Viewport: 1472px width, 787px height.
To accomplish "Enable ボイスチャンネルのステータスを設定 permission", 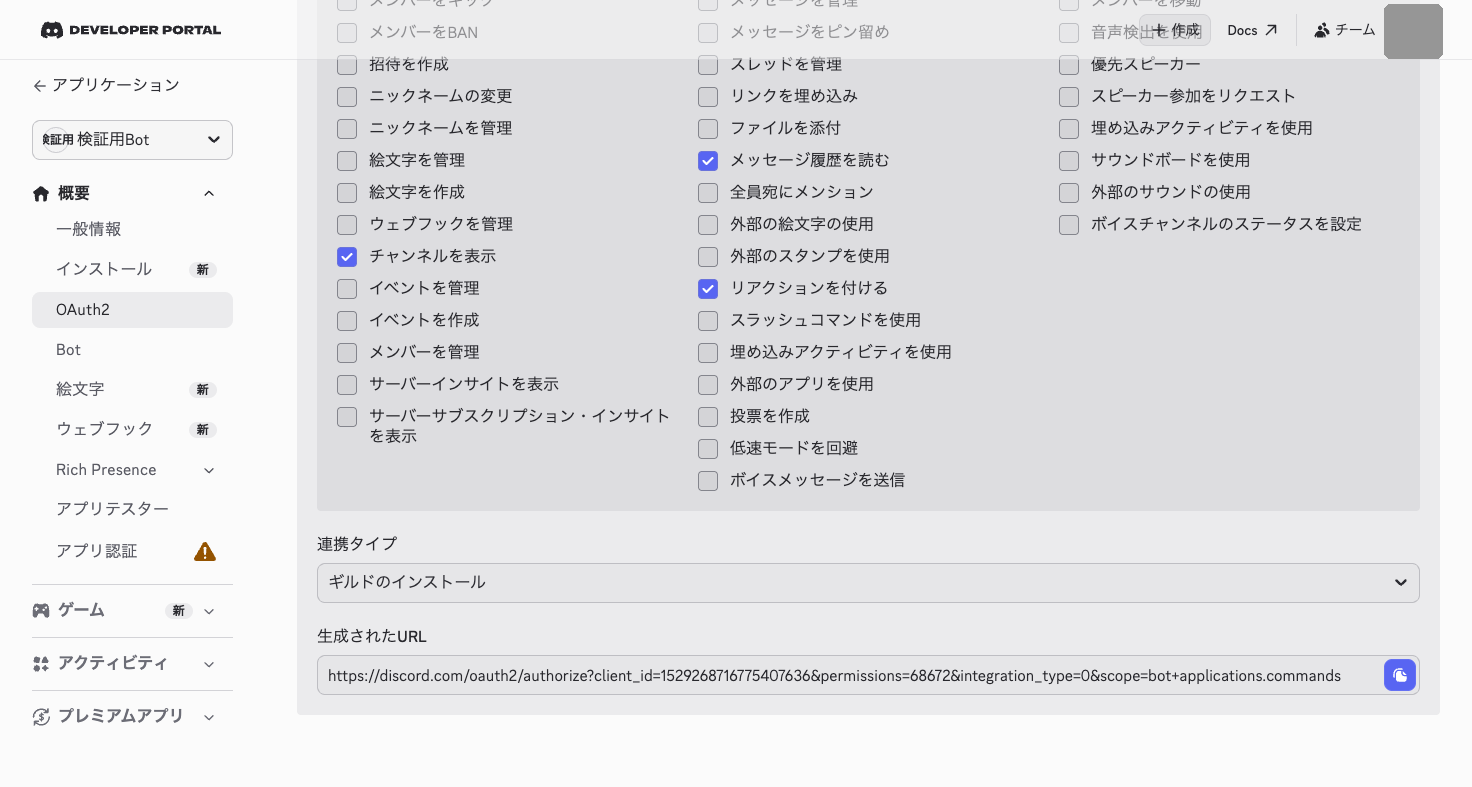I will coord(1069,224).
